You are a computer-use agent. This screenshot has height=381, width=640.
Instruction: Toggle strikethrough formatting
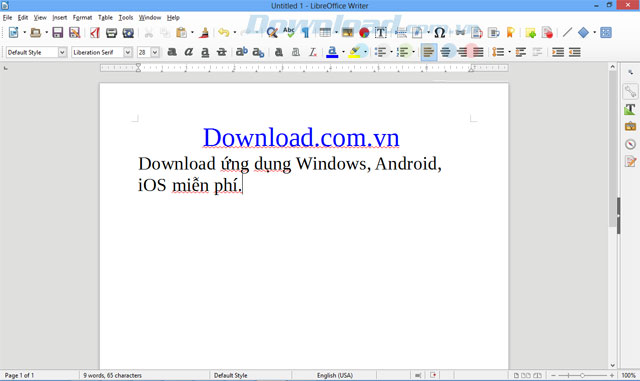pyautogui.click(x=222, y=52)
